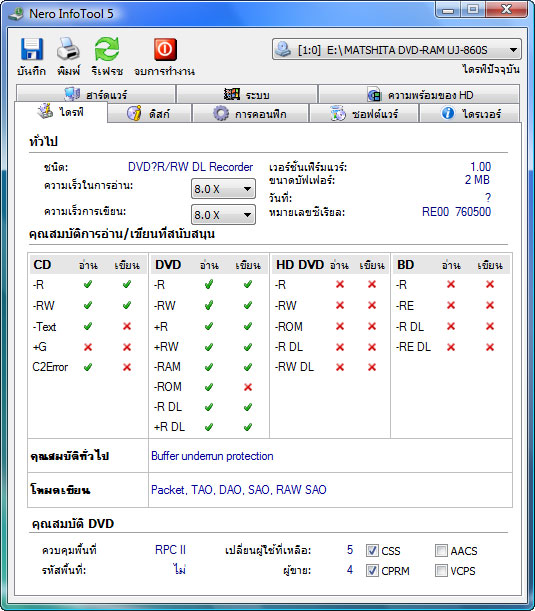The height and width of the screenshot is (611, 535).
Task: Click vendor changes value 4
Action: click(x=350, y=570)
